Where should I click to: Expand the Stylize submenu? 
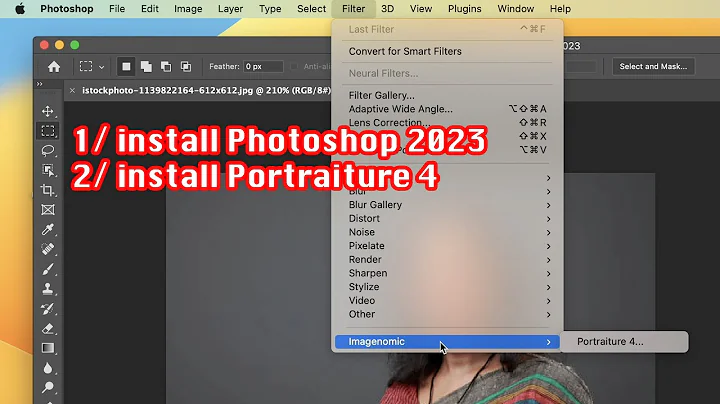447,287
